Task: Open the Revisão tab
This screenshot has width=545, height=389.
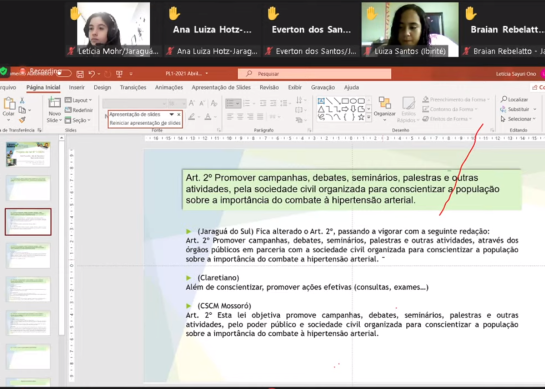Action: tap(269, 87)
